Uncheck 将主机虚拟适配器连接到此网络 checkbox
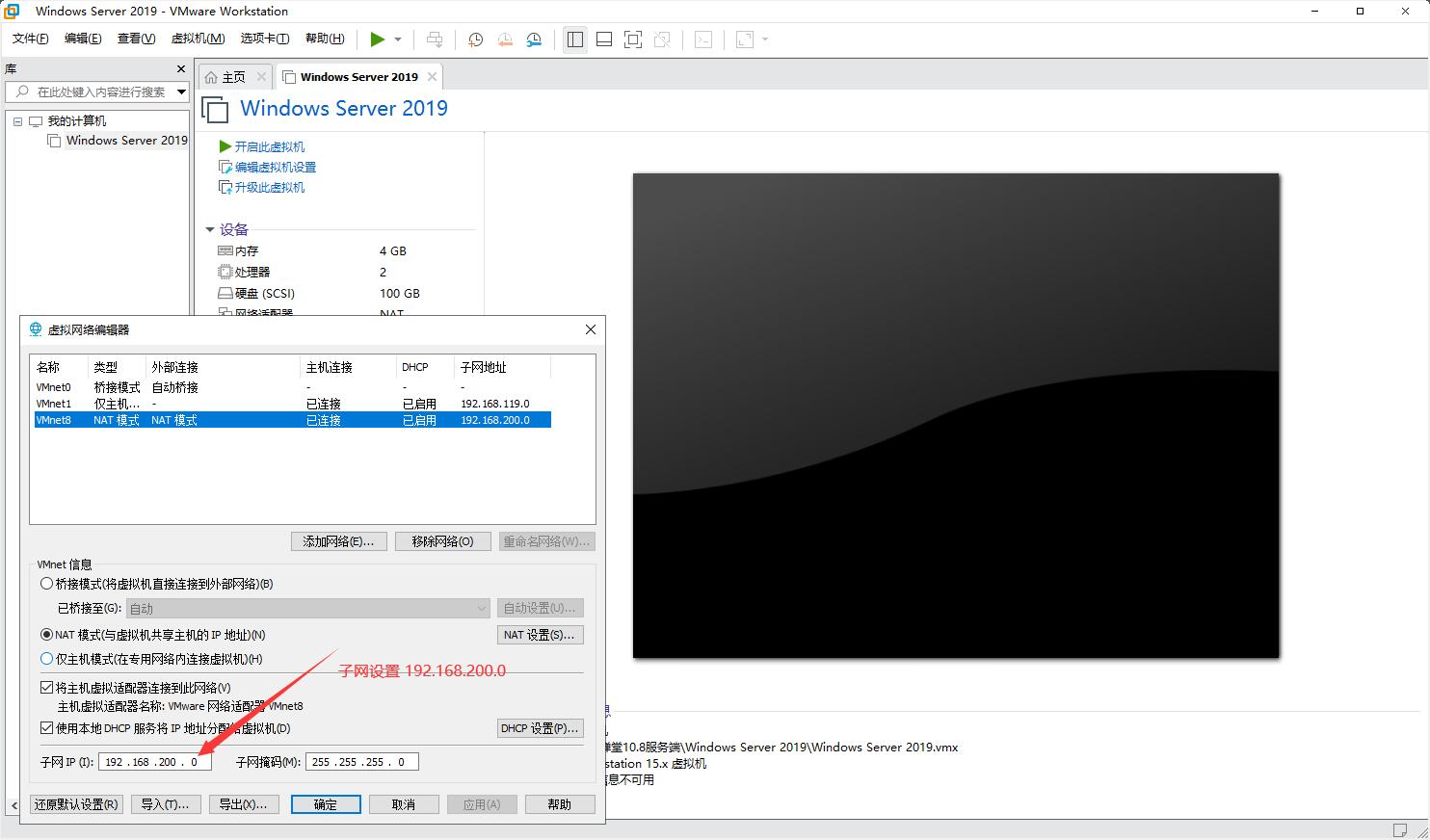Image resolution: width=1430 pixels, height=840 pixels. (46, 688)
